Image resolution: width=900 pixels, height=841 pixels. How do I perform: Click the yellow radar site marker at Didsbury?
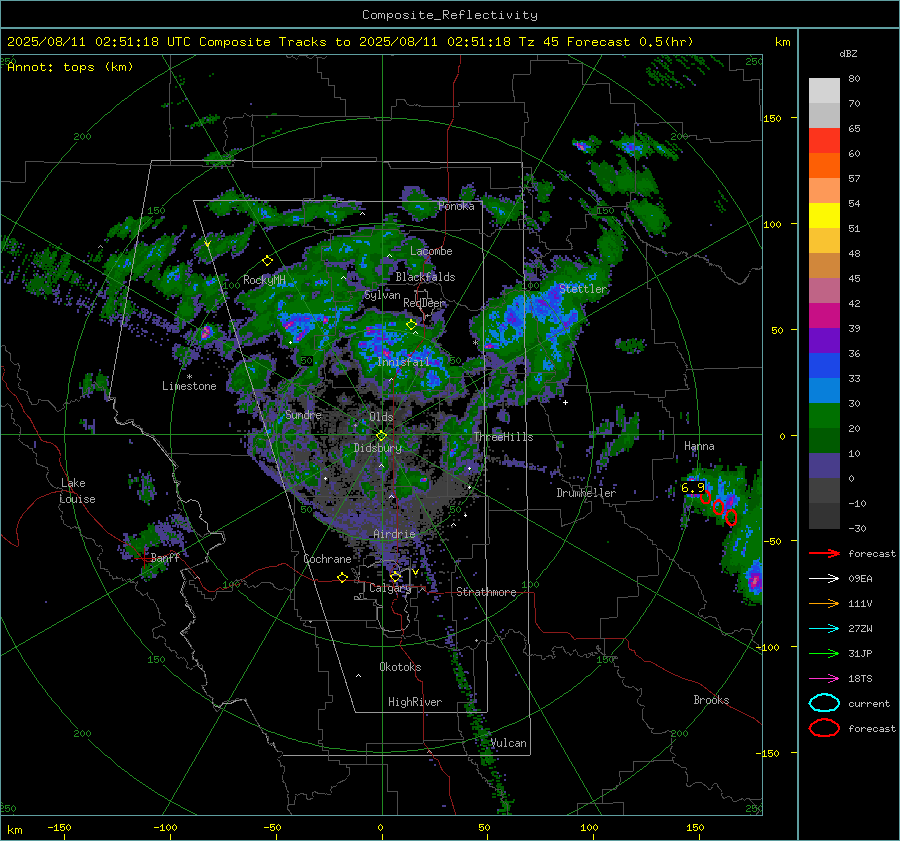pos(381,436)
